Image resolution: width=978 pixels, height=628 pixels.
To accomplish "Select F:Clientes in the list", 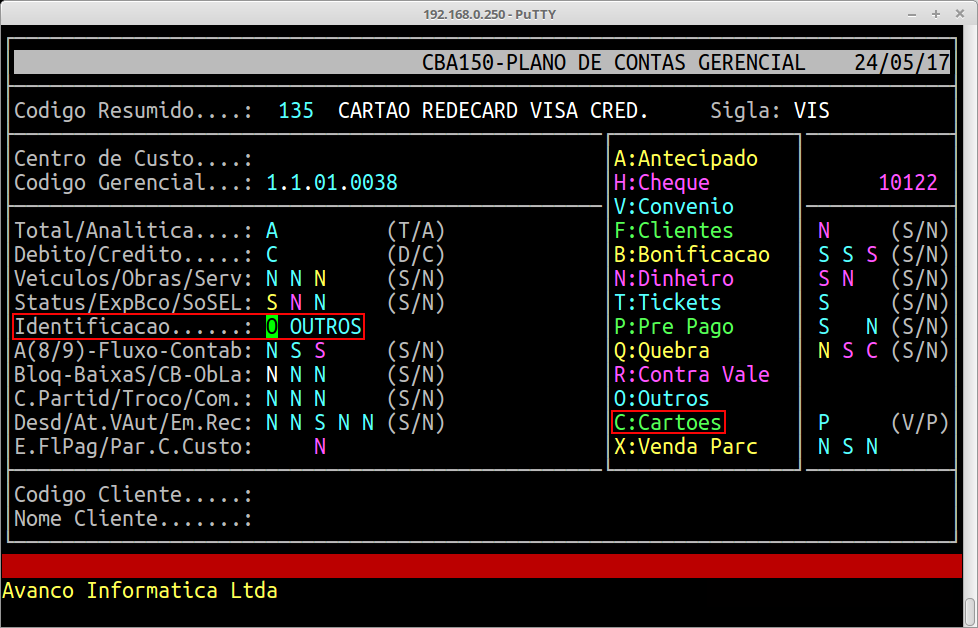I will (x=674, y=231).
